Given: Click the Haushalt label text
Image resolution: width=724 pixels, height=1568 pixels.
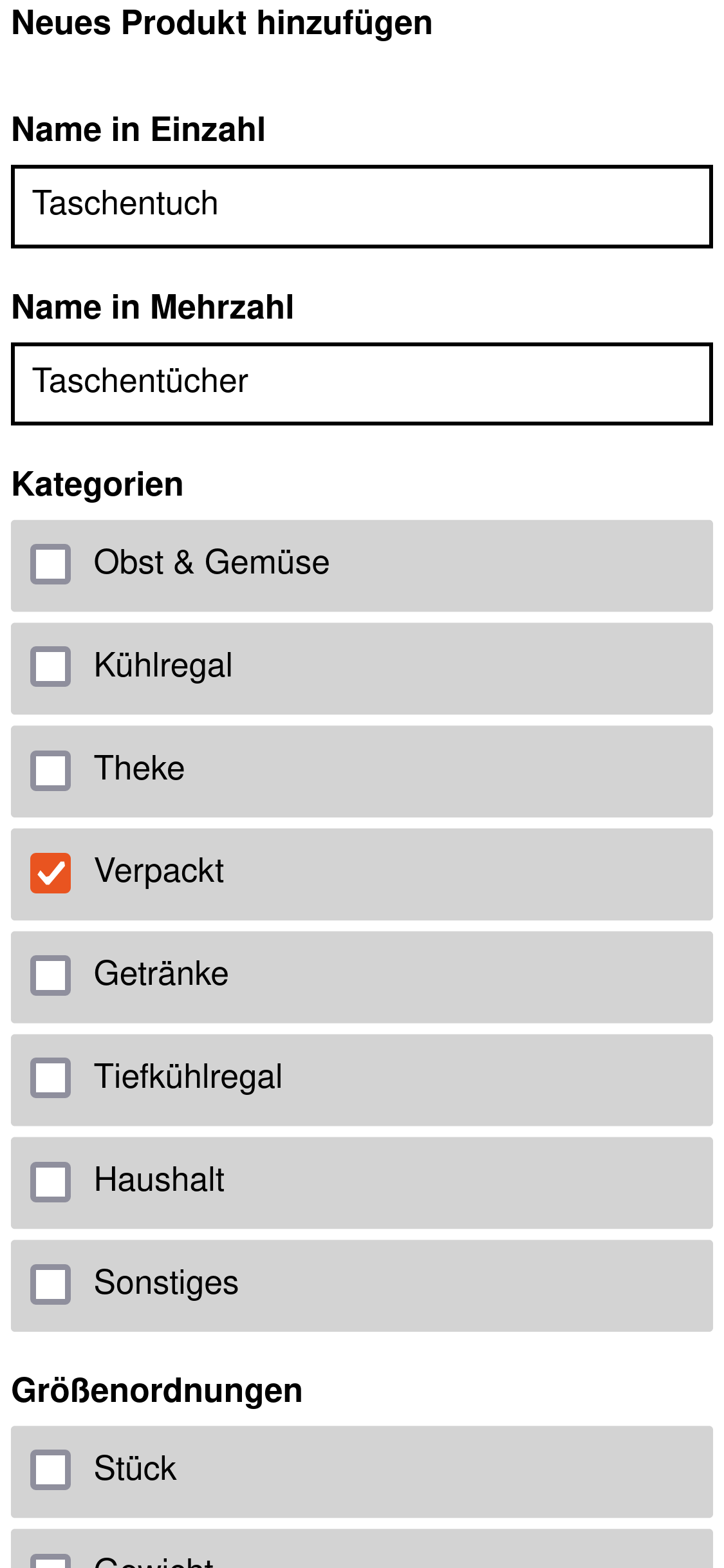Looking at the screenshot, I should tap(159, 1180).
